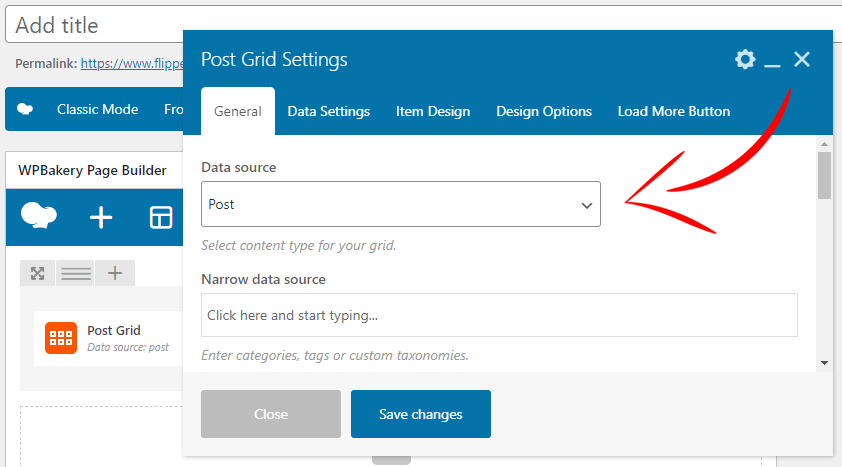The height and width of the screenshot is (467, 842).
Task: Click the Save changes button
Action: [x=421, y=414]
